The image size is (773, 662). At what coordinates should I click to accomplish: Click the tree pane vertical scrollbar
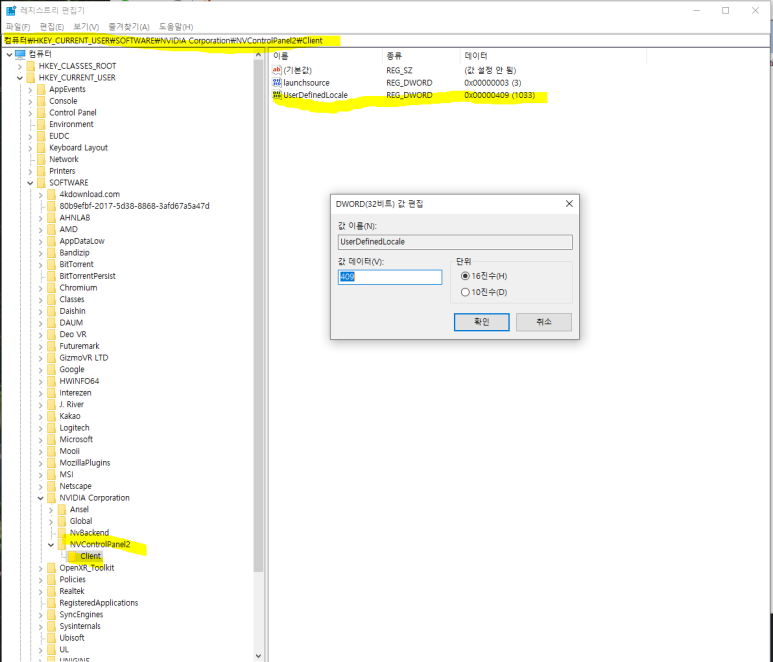tap(259, 300)
